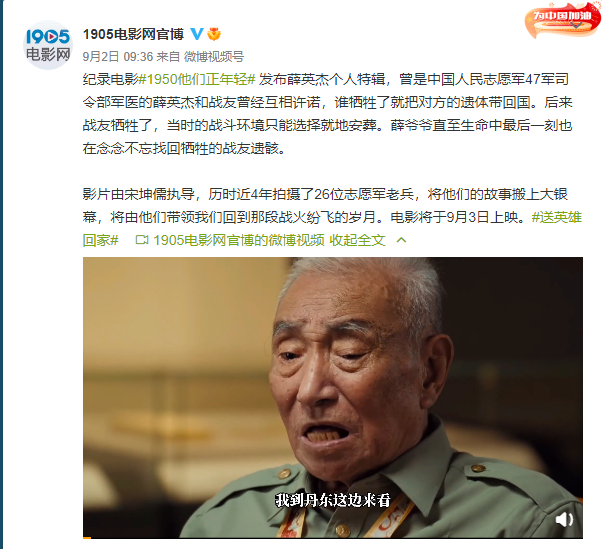The width and height of the screenshot is (602, 549).
Task: Click the video subtitle 我到丹东这边来看
Action: point(332,500)
